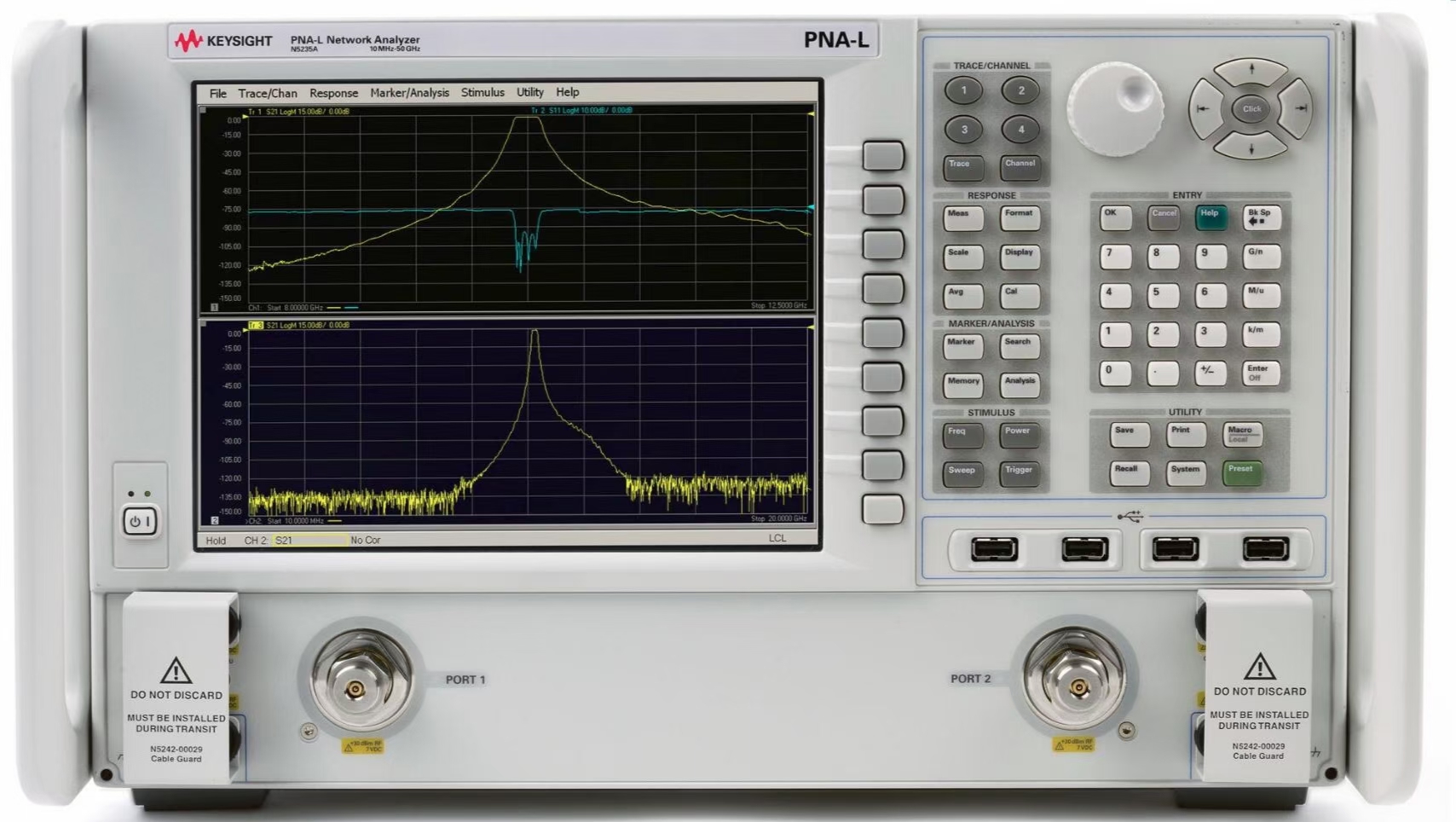1456x822 pixels.
Task: Push the up arrow navigation key
Action: pyautogui.click(x=1251, y=72)
